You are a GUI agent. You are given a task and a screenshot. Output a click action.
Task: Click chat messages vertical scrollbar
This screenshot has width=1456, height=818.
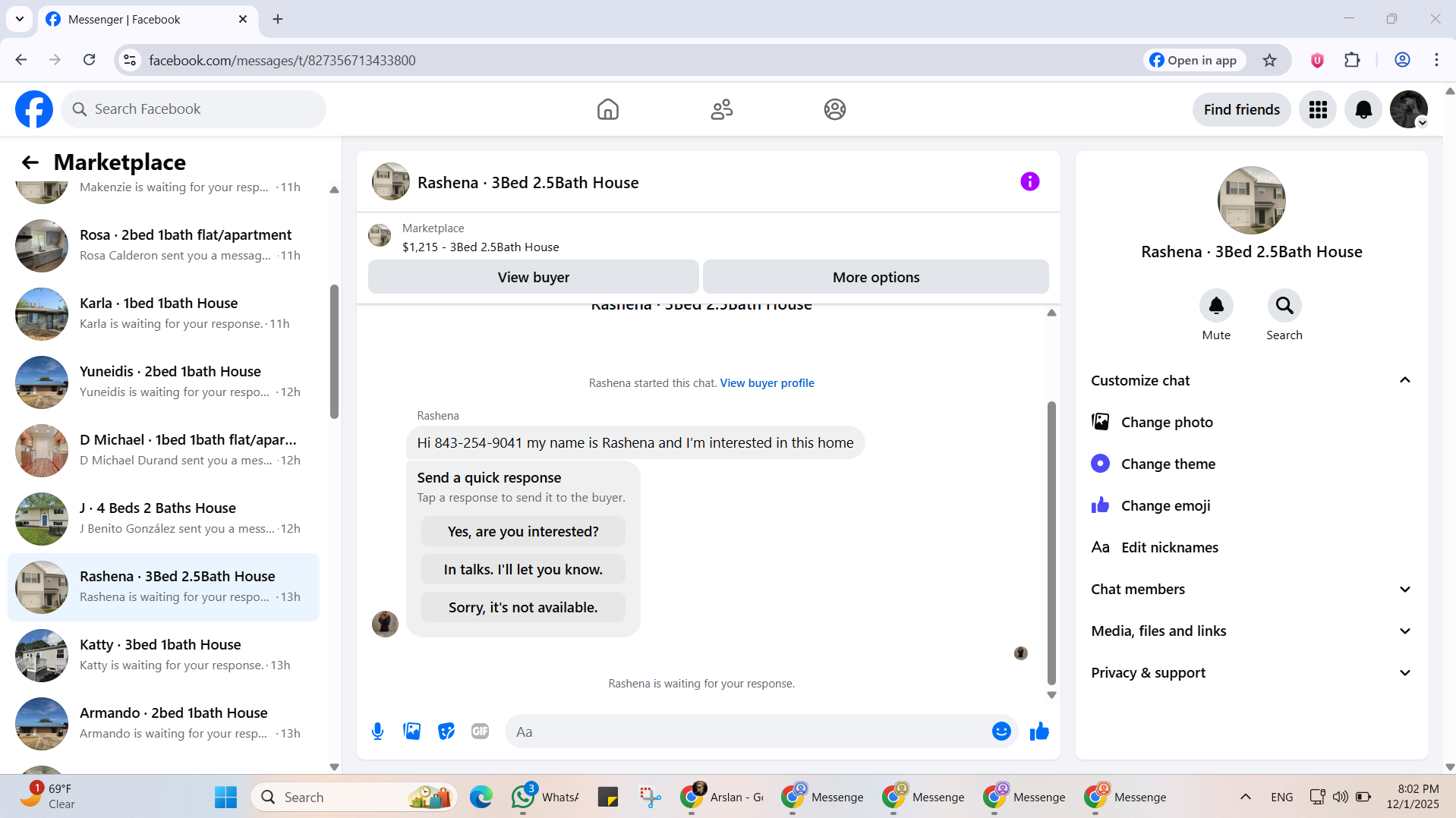point(1051,543)
